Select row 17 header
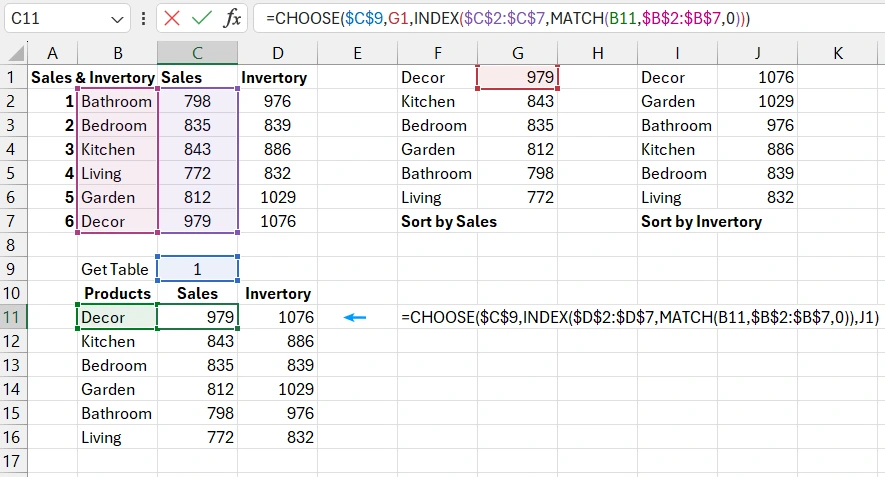Viewport: 885px width, 477px height. (x=13, y=461)
